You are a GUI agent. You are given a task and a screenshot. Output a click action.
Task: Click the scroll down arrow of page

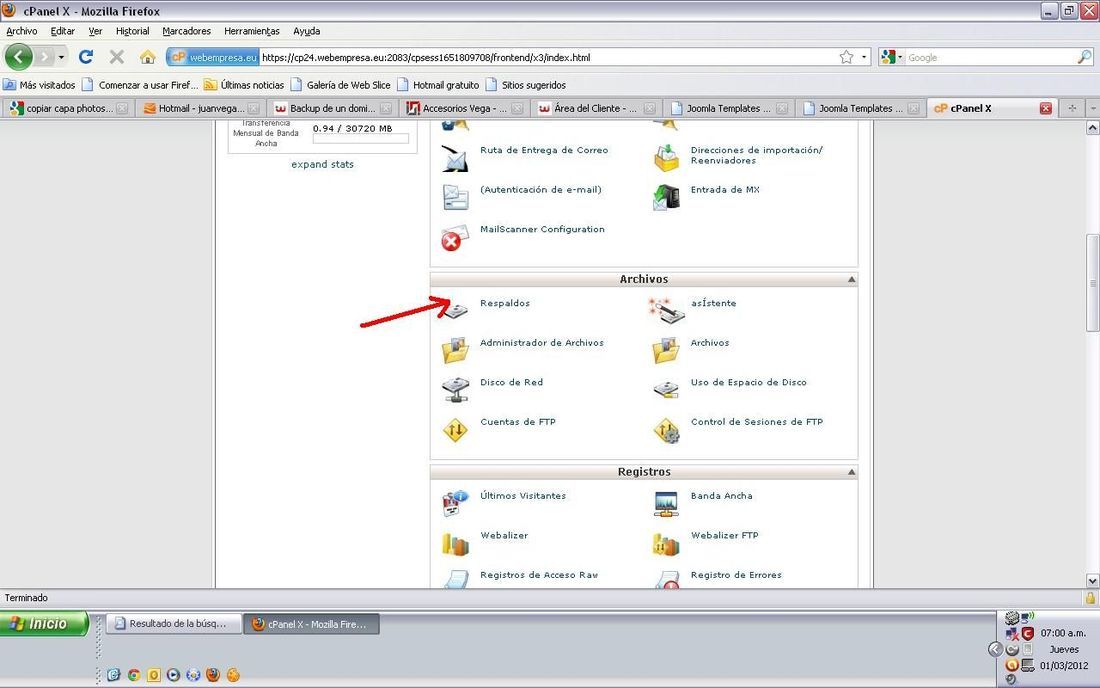tap(1092, 581)
